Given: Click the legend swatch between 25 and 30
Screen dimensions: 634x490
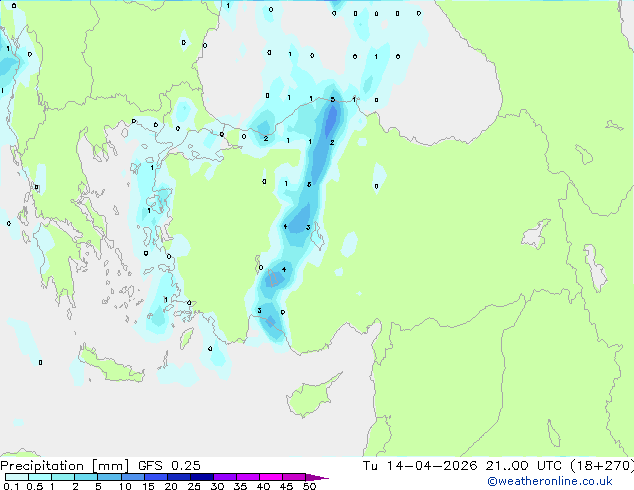Looking at the screenshot, I should tap(201, 477).
